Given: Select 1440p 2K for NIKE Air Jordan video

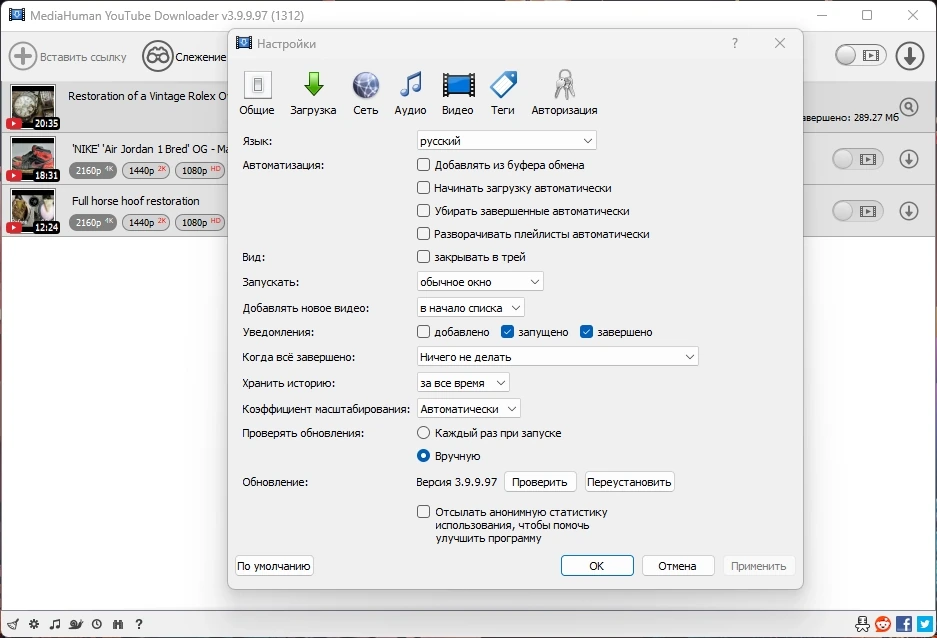Looking at the screenshot, I should click(x=146, y=170).
